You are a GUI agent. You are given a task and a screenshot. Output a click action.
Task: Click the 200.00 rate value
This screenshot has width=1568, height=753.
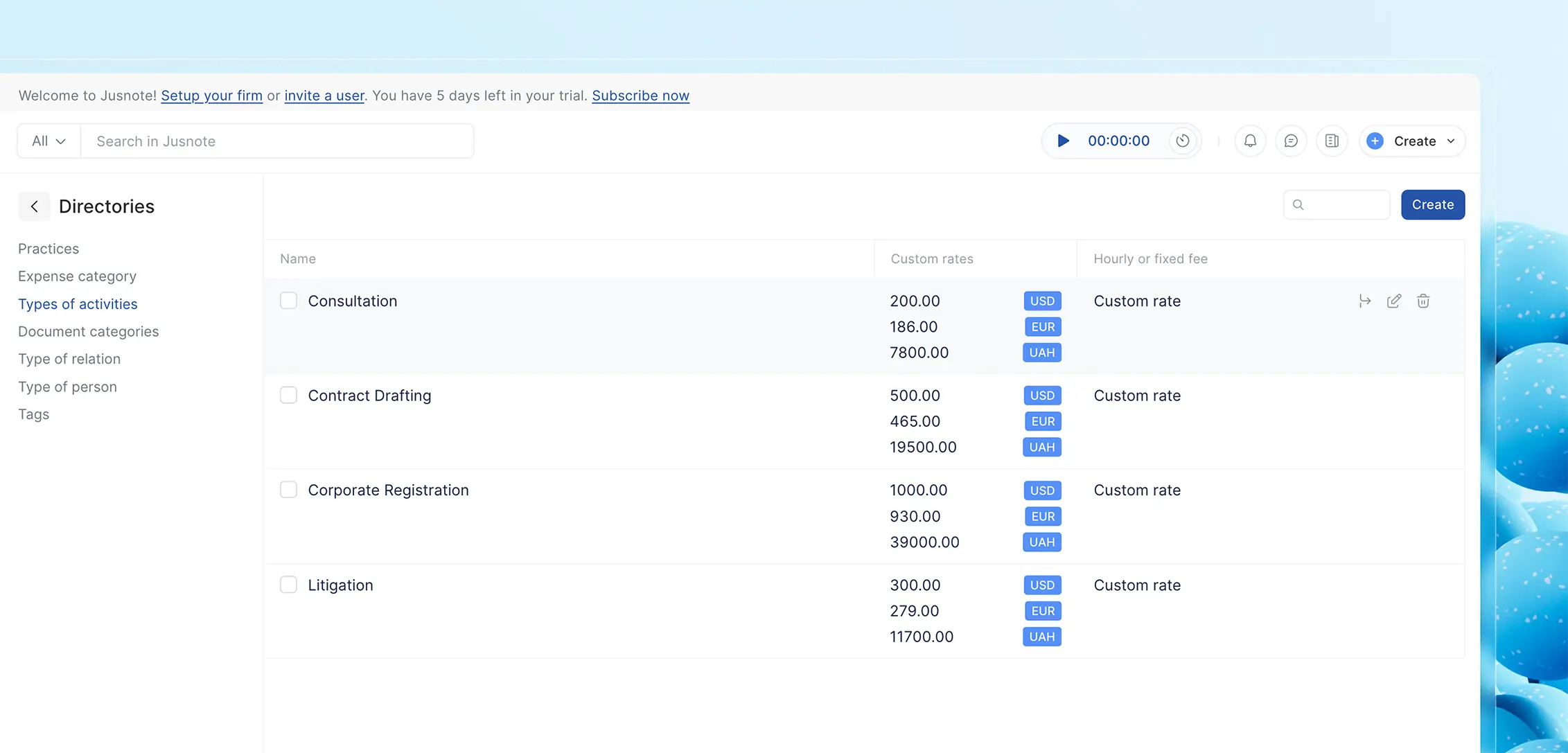915,301
